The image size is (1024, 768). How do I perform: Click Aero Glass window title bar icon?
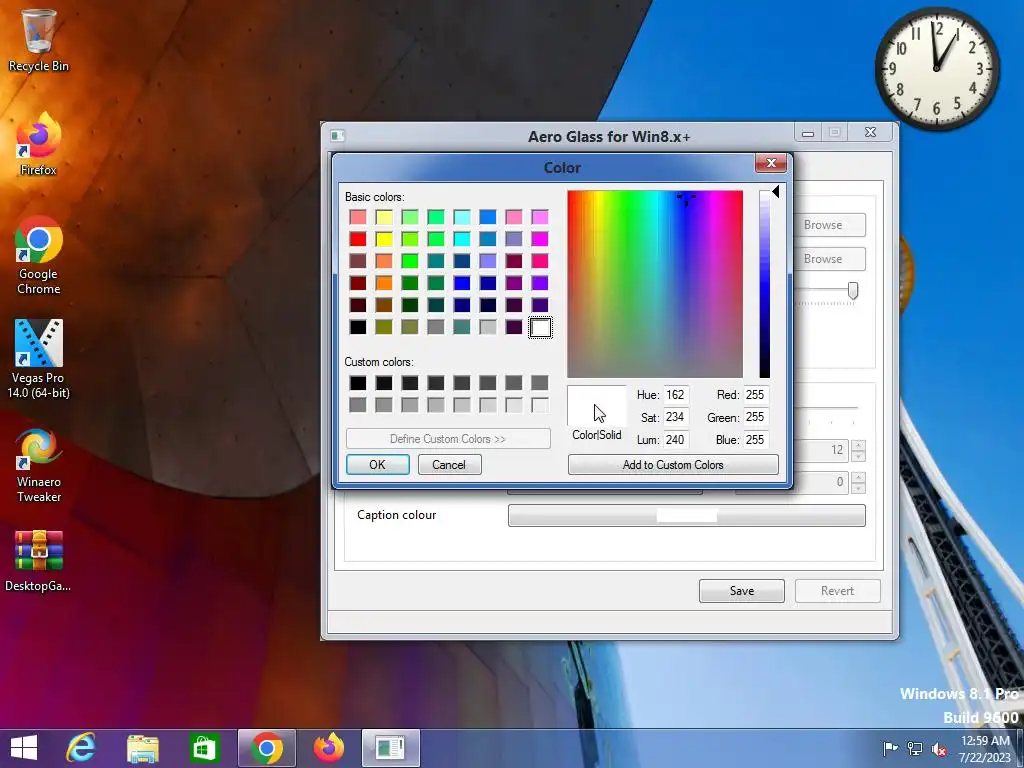click(337, 136)
